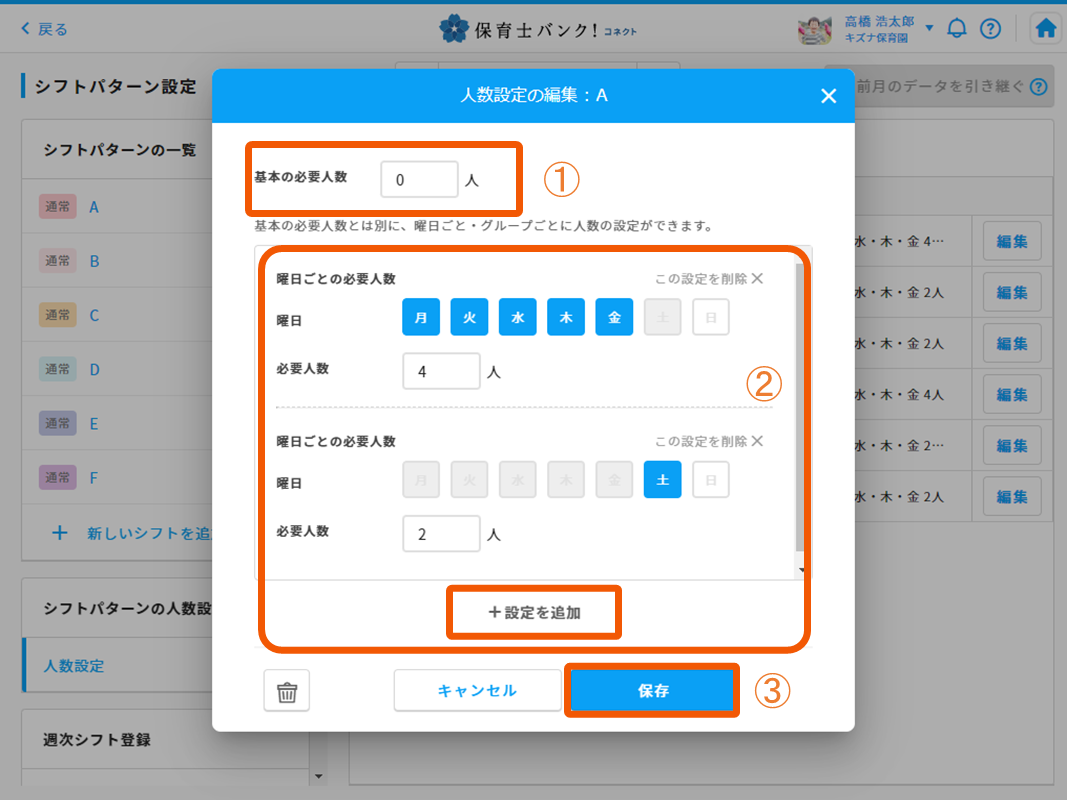Toggle 日 weekday in second setting
This screenshot has width=1067, height=800.
[710, 480]
